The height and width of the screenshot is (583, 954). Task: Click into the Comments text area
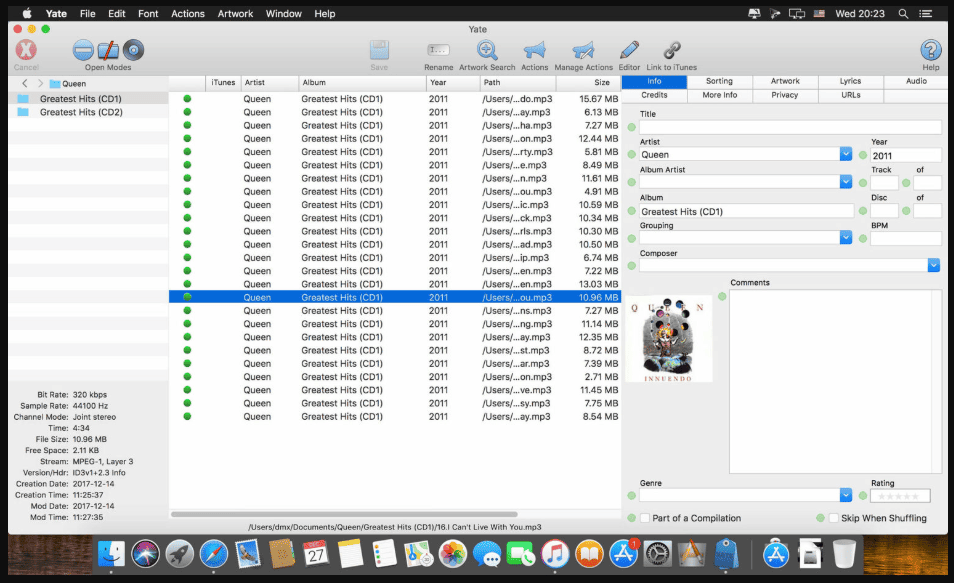[835, 381]
